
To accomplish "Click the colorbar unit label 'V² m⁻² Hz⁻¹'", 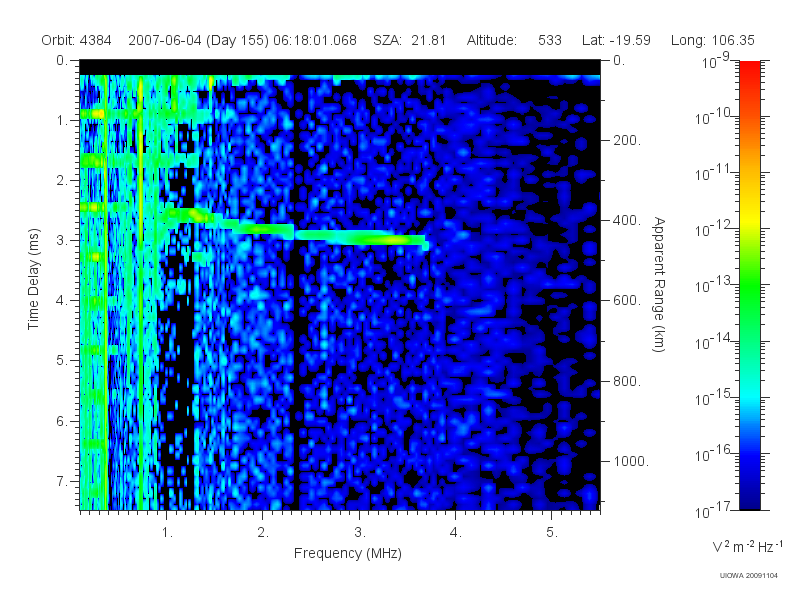I will pyautogui.click(x=747, y=546).
